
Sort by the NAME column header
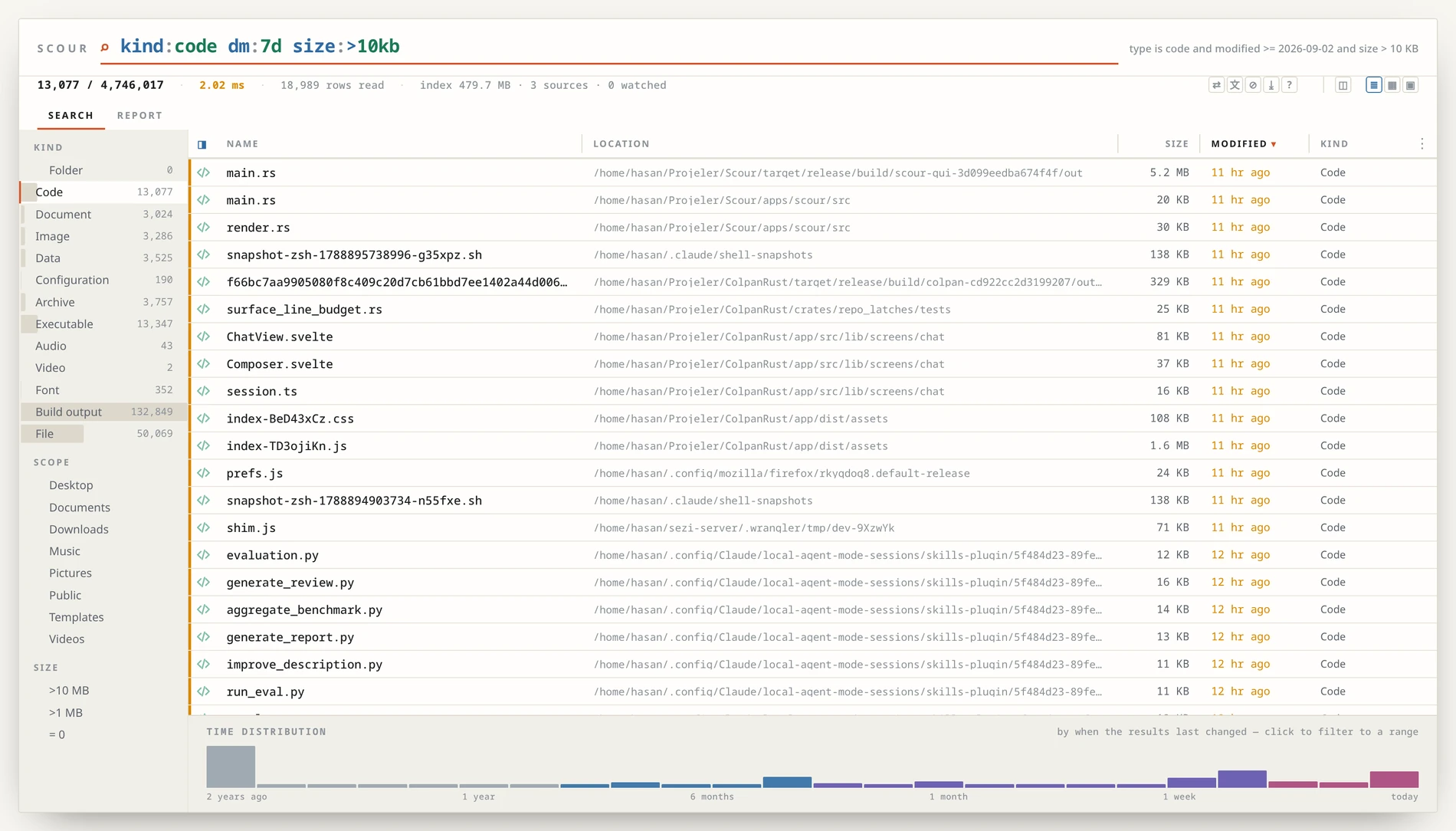tap(242, 143)
